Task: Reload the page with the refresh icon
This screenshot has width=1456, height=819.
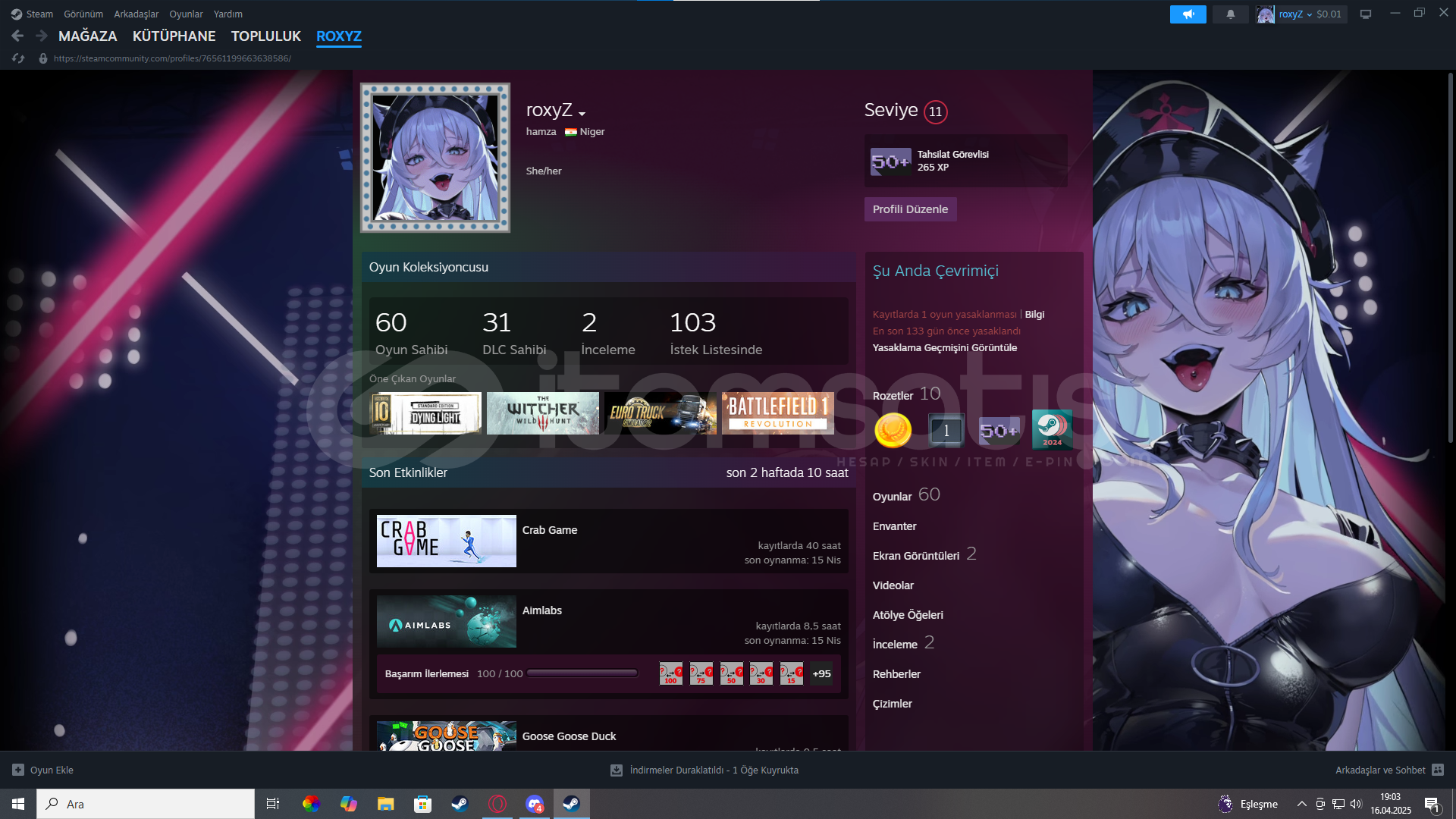Action: pos(18,58)
